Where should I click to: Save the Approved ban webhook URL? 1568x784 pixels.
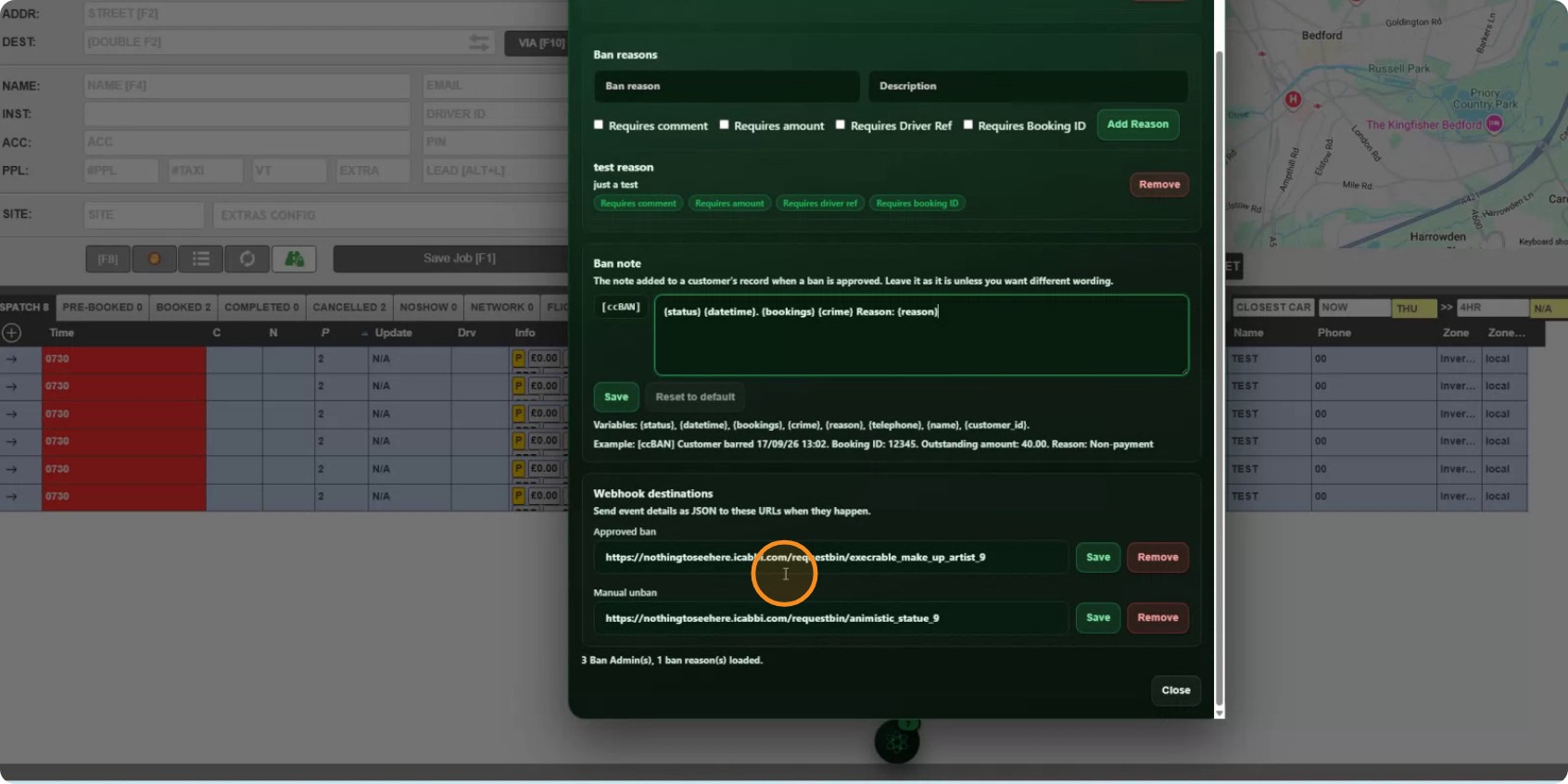(1098, 557)
